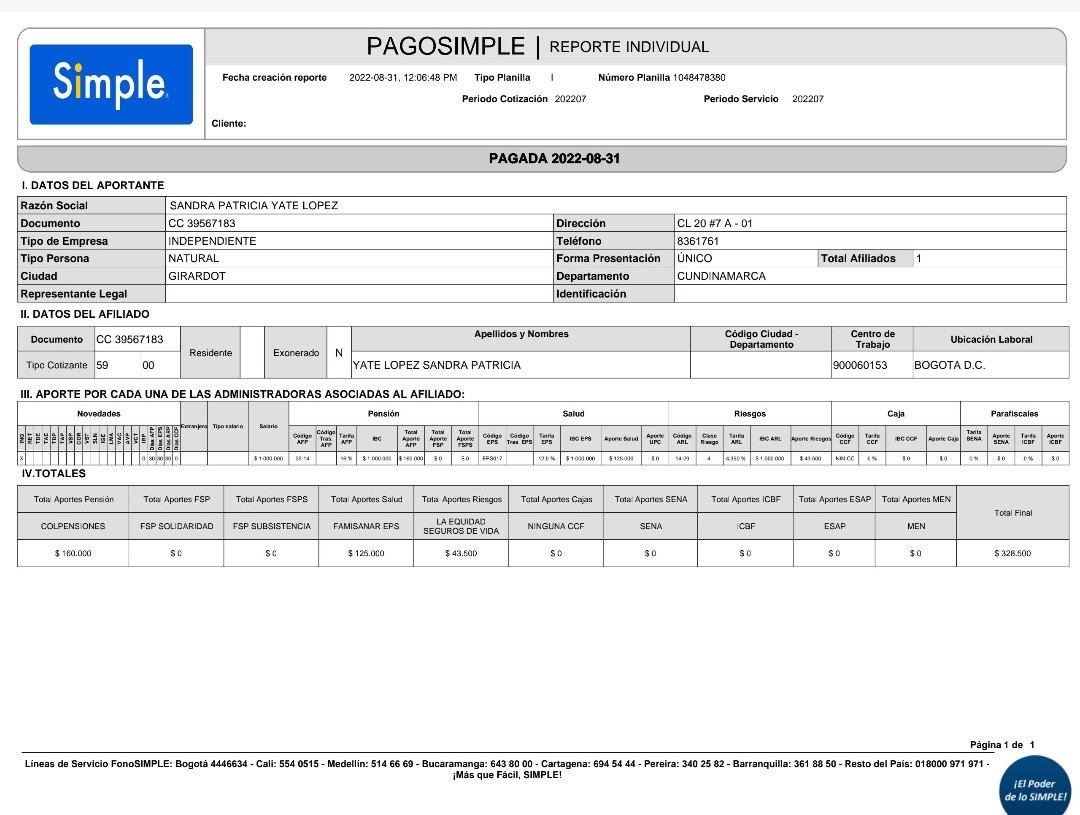Click the Departamento value CUNDINAMARCA

pos(721,276)
